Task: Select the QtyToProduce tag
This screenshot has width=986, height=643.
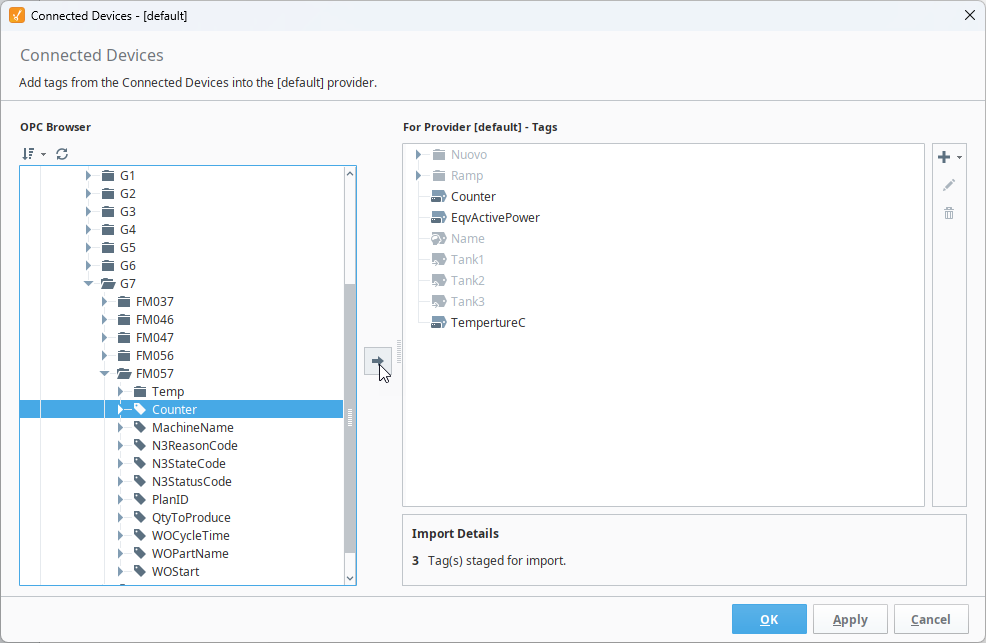Action: 191,518
